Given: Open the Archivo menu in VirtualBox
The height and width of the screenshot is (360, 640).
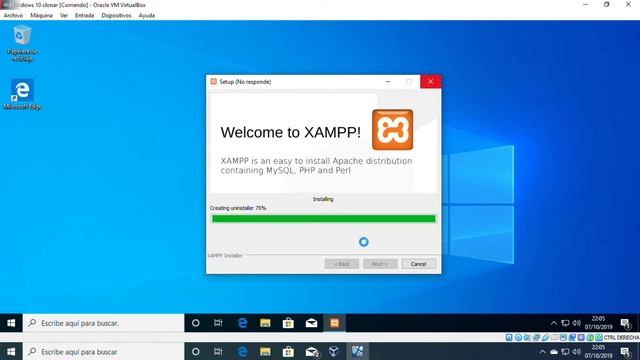Looking at the screenshot, I should (13, 16).
